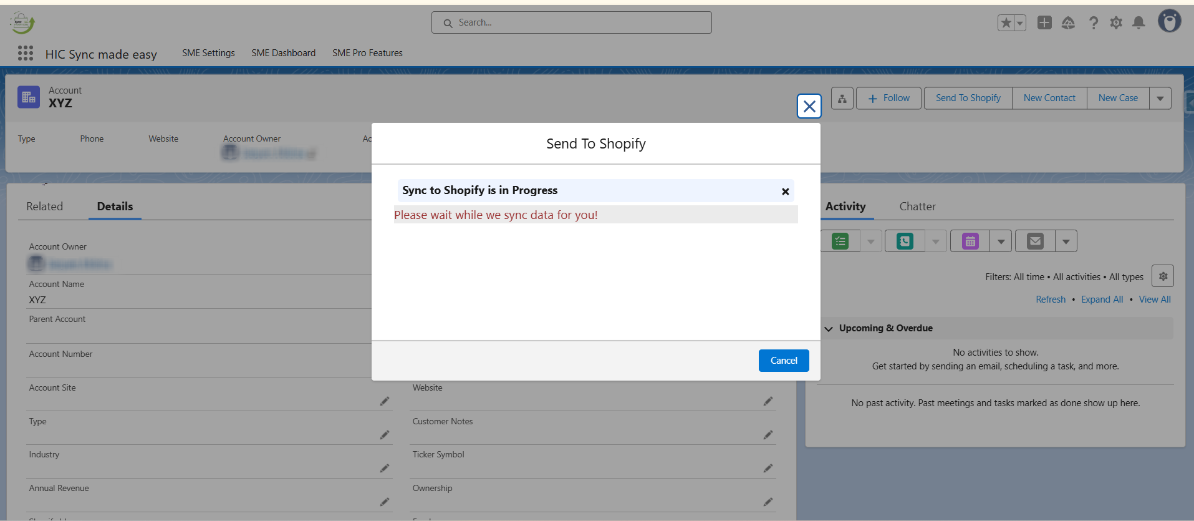The width and height of the screenshot is (1194, 521).
Task: Click the favorites star icon
Action: 1006,22
